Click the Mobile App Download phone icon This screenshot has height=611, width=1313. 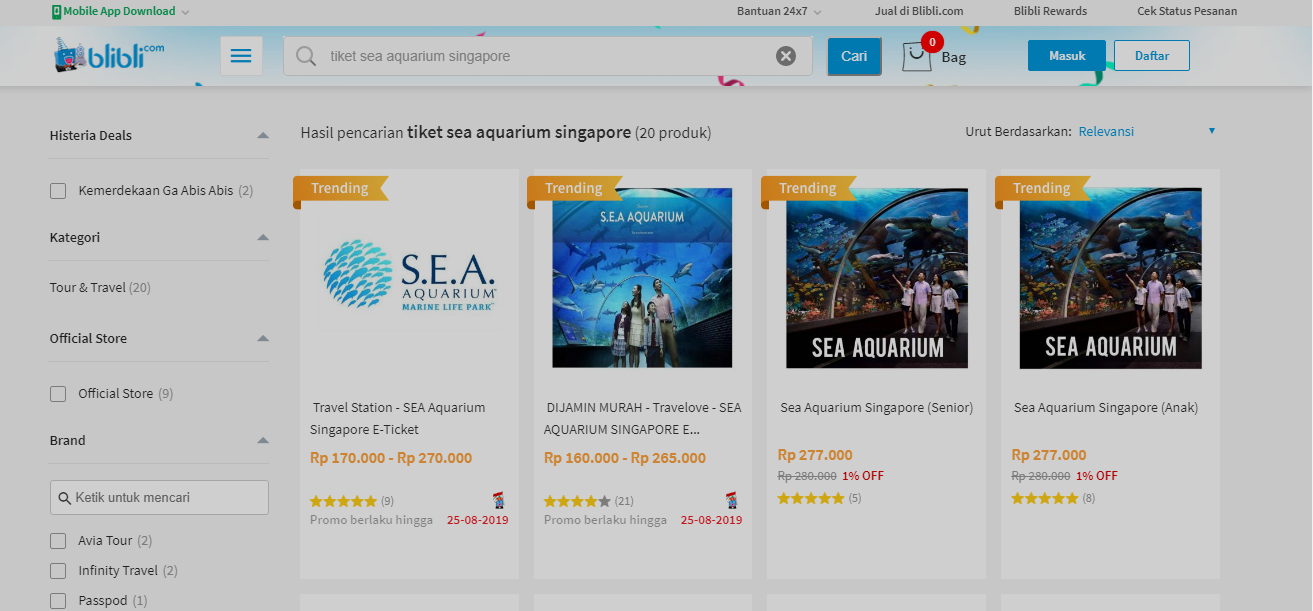pyautogui.click(x=56, y=12)
